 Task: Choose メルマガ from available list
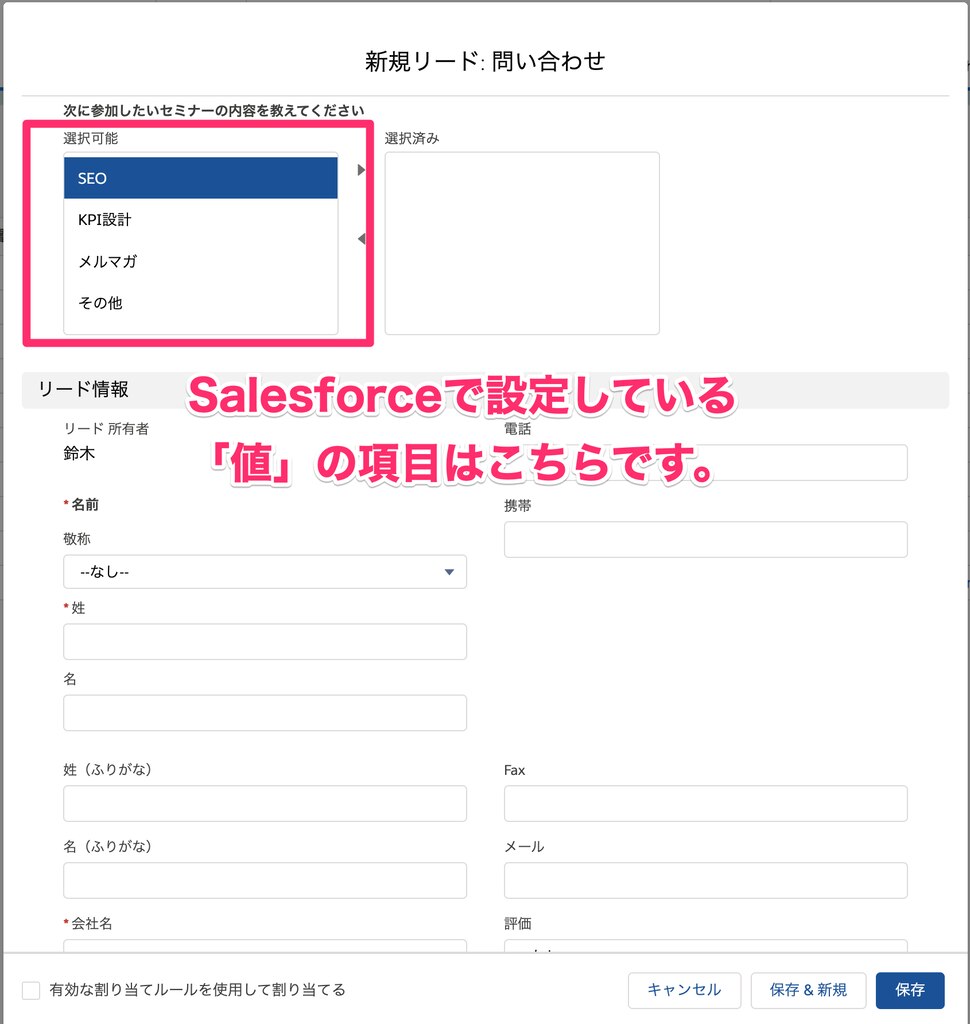click(201, 261)
